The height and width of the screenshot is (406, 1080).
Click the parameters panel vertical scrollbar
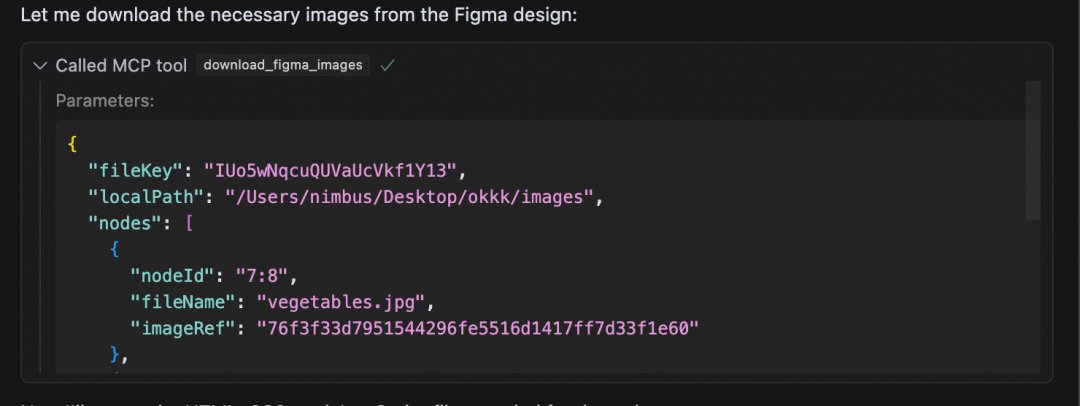[x=1032, y=150]
